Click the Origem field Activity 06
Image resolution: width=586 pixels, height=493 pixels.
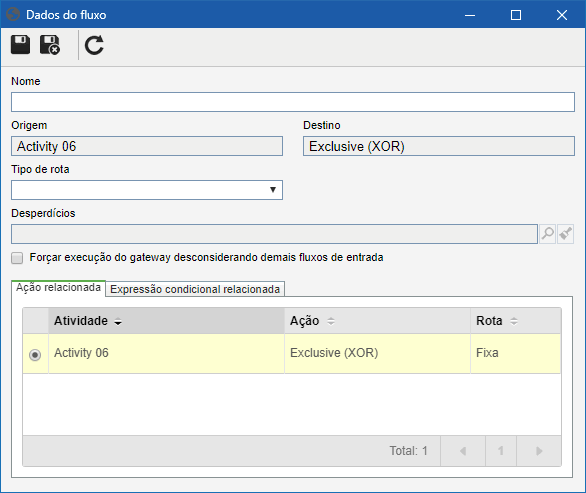(x=147, y=146)
